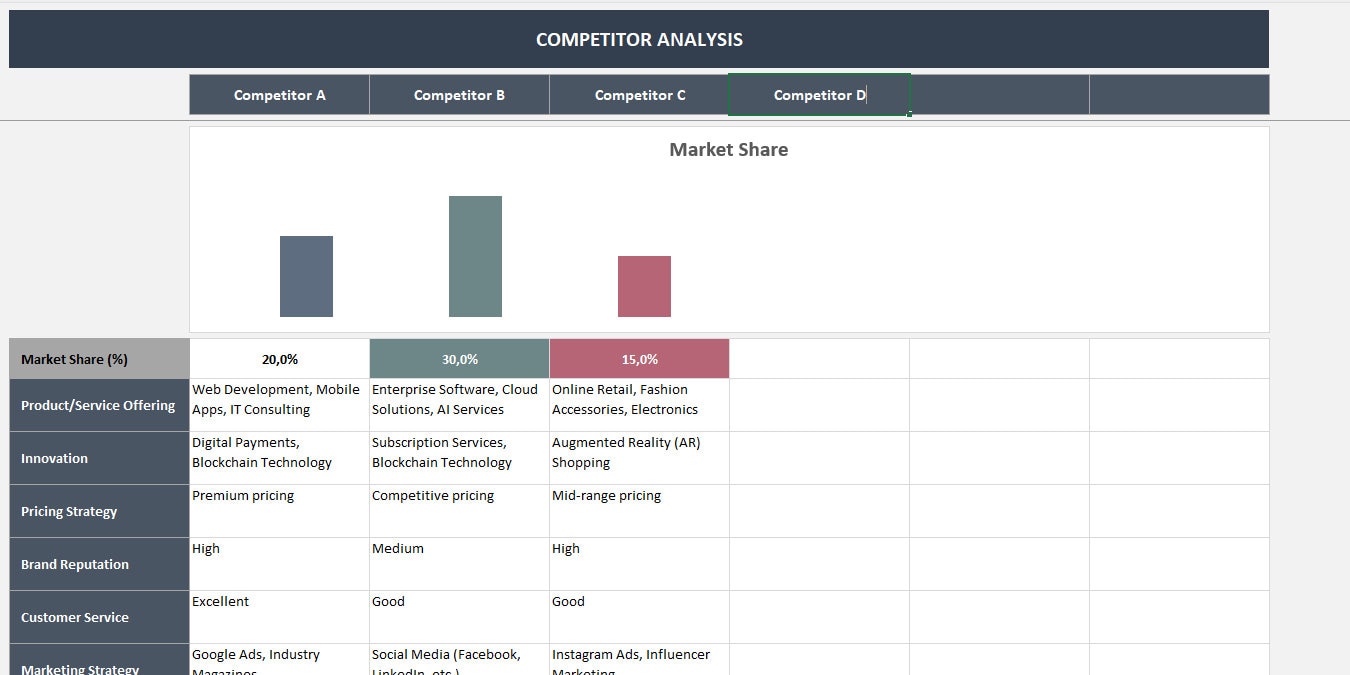Select the tallest bar for Competitor B
Image resolution: width=1350 pixels, height=675 pixels.
pyautogui.click(x=475, y=255)
